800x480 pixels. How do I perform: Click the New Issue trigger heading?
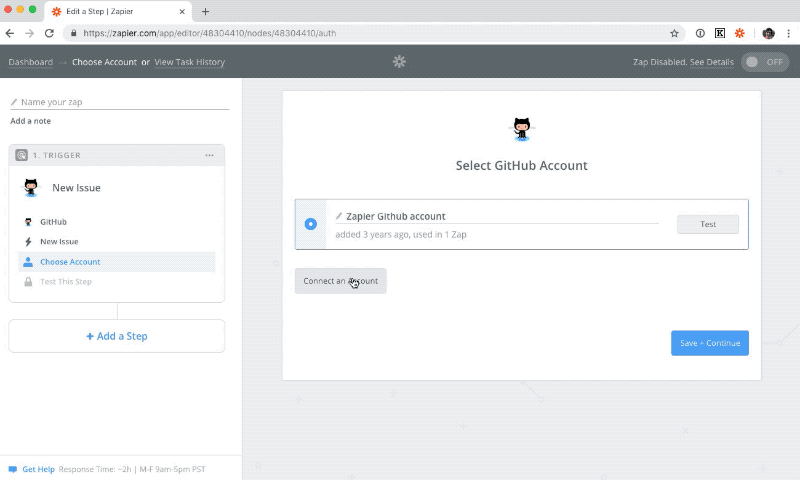77,188
